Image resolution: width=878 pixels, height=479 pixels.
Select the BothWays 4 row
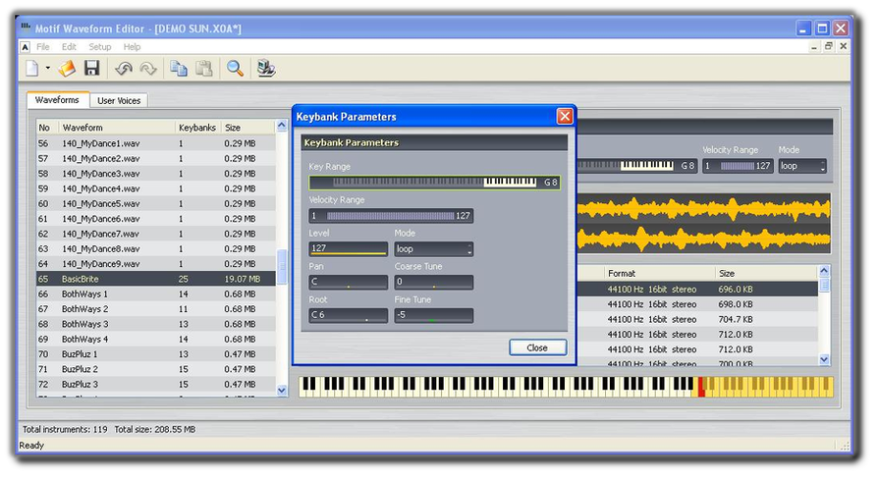[x=156, y=340]
